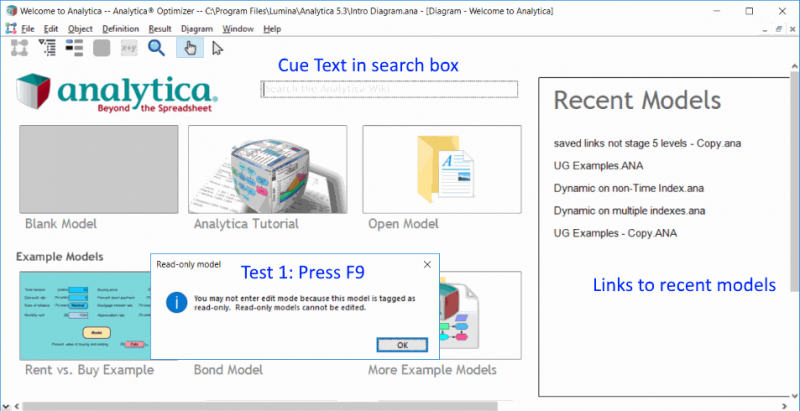800x411 pixels.
Task: Open recent model UG Examples - Copy.ANA
Action: [615, 233]
